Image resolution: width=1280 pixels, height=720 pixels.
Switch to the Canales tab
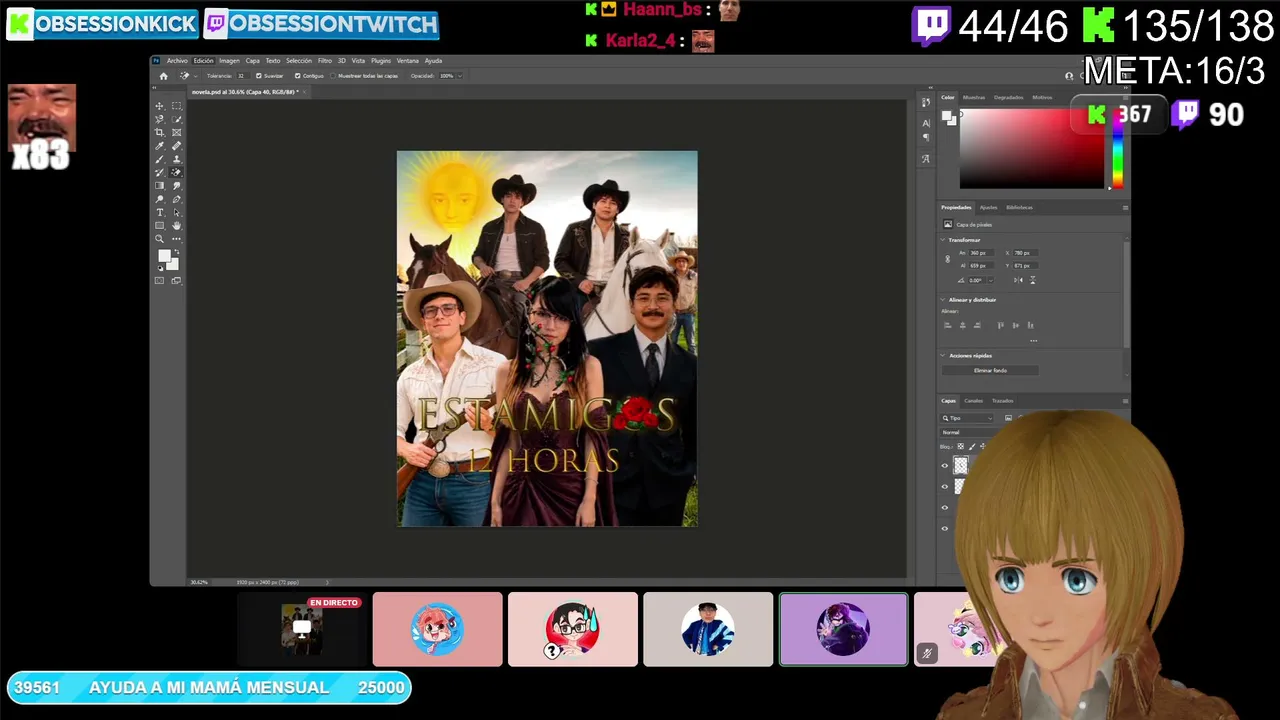pos(973,401)
